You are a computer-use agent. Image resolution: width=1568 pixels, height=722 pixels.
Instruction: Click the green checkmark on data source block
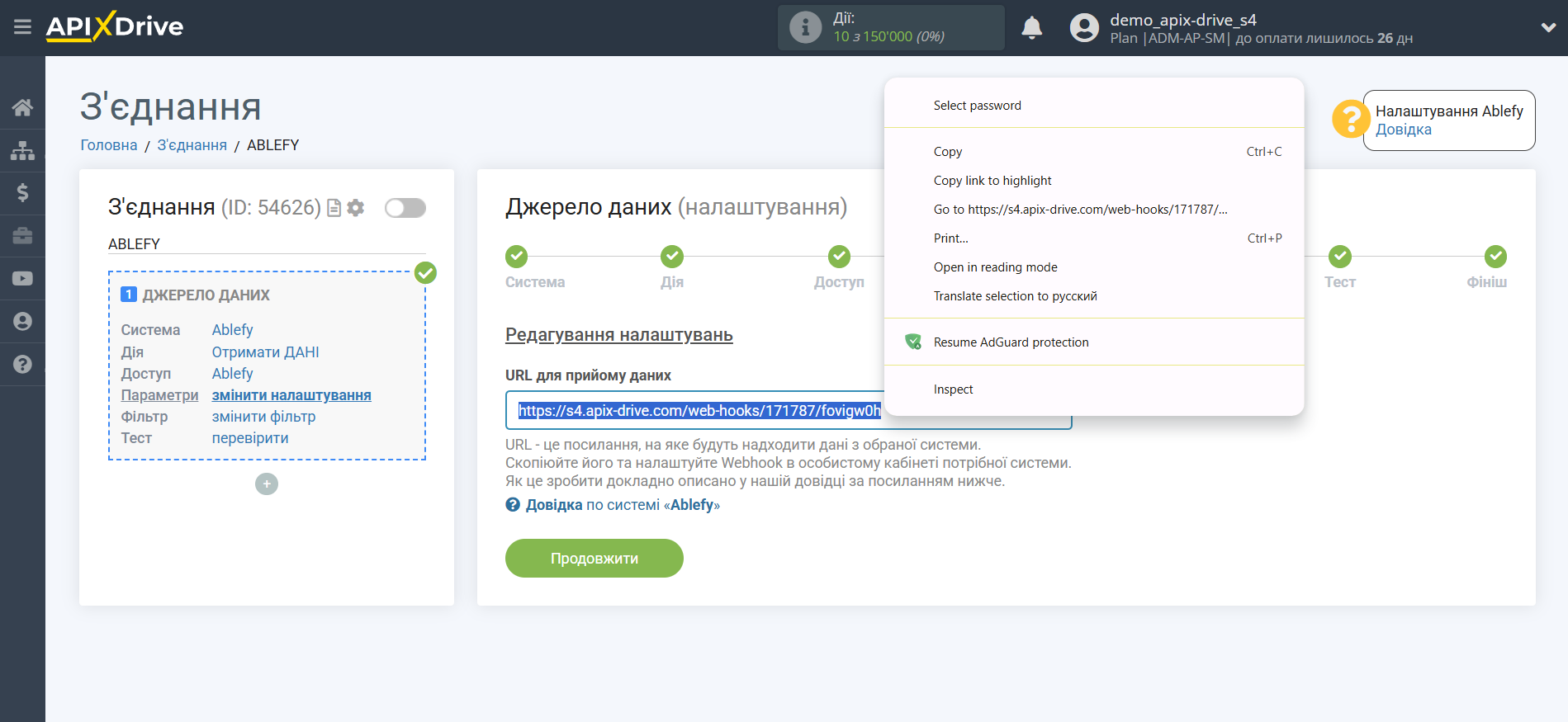[425, 272]
